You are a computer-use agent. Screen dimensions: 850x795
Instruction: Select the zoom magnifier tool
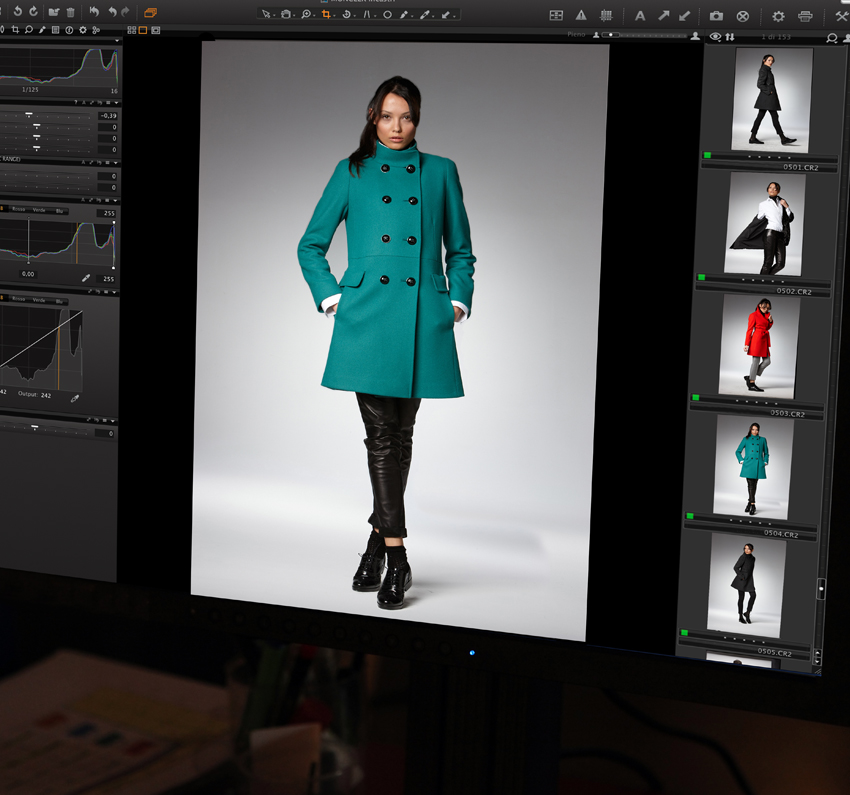click(x=306, y=14)
